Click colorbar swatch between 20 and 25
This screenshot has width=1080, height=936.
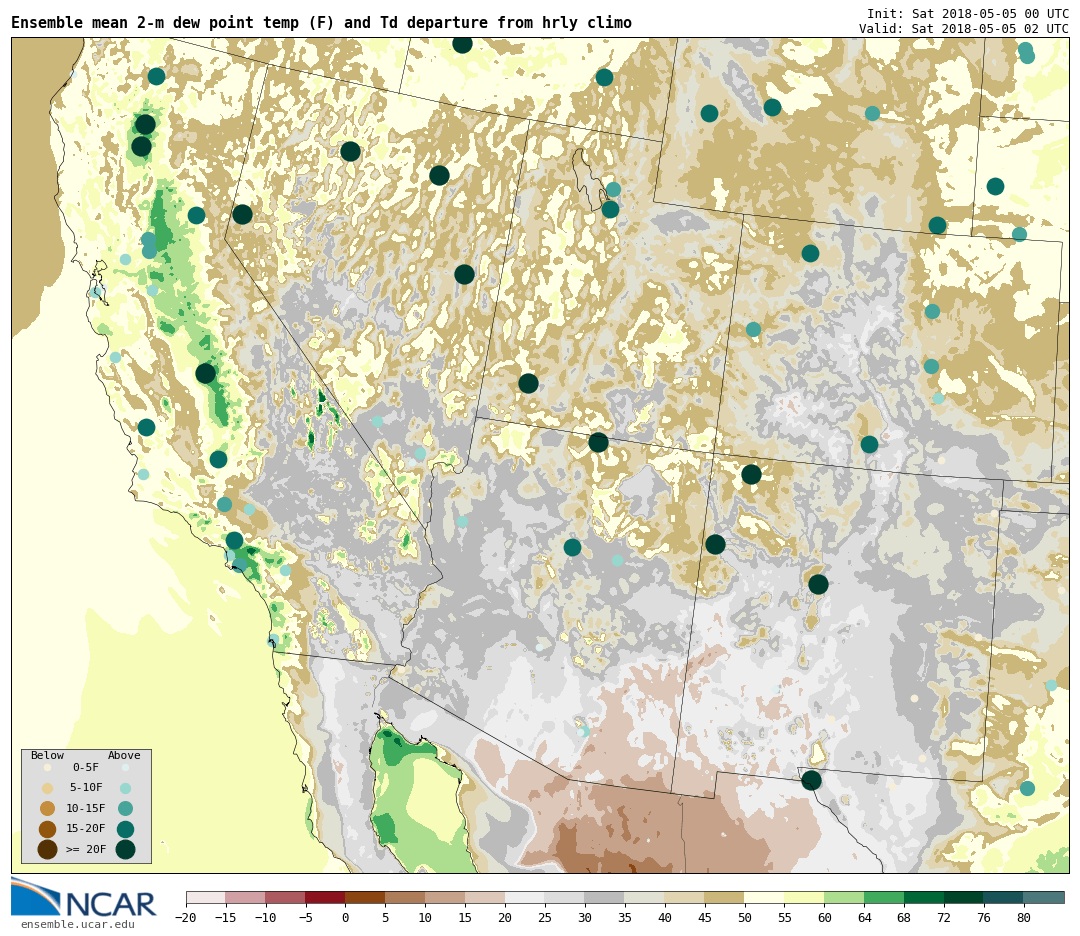(526, 898)
